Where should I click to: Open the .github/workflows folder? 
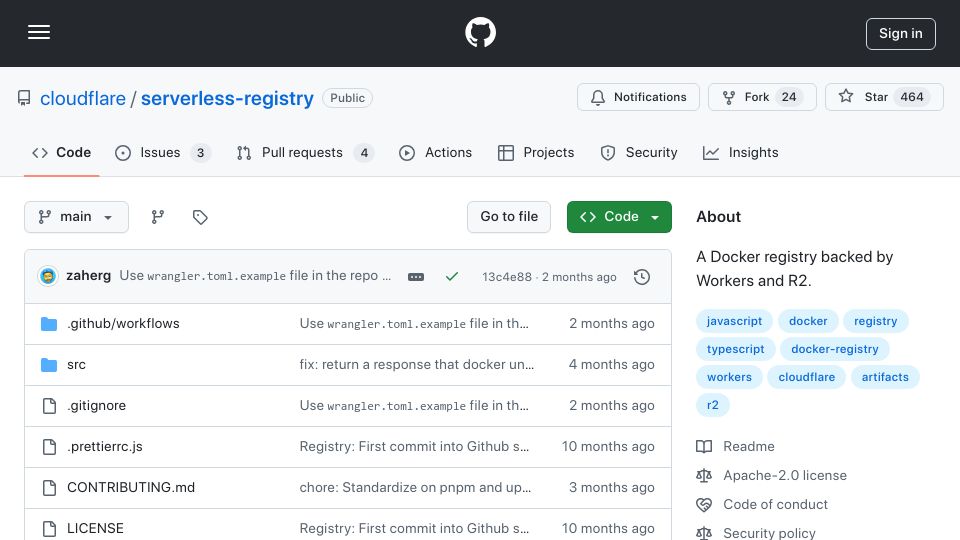tap(123, 323)
